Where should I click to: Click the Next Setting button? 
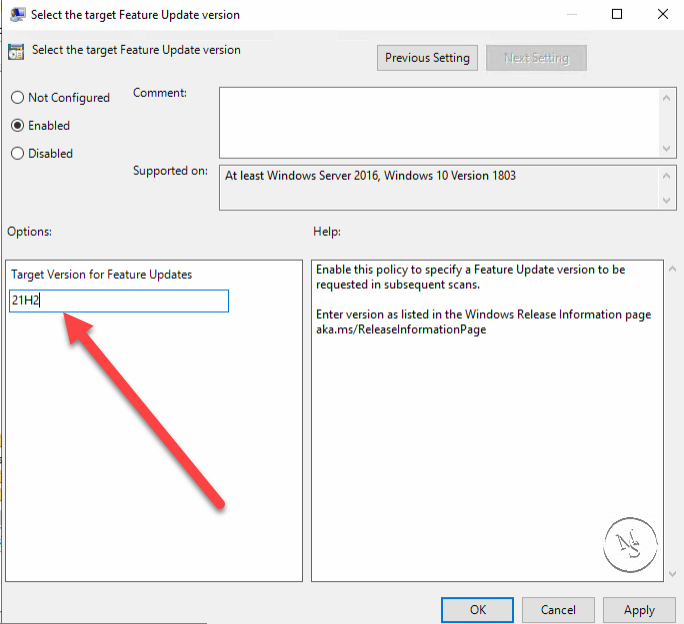536,58
